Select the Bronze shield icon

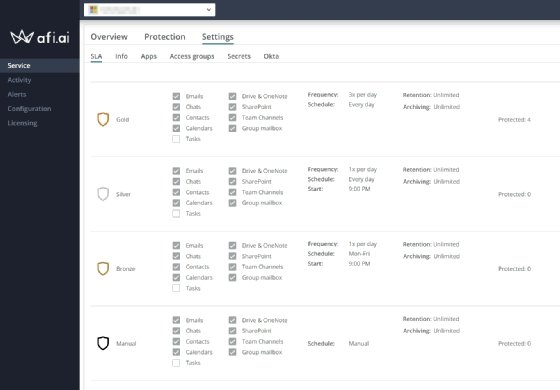point(103,269)
